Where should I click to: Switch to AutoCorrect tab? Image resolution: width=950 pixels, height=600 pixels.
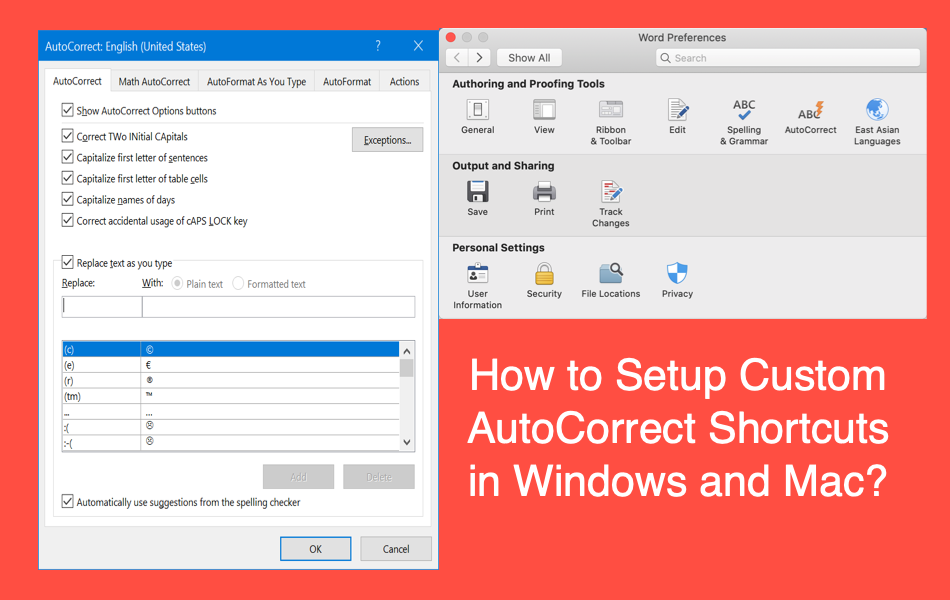pos(77,81)
